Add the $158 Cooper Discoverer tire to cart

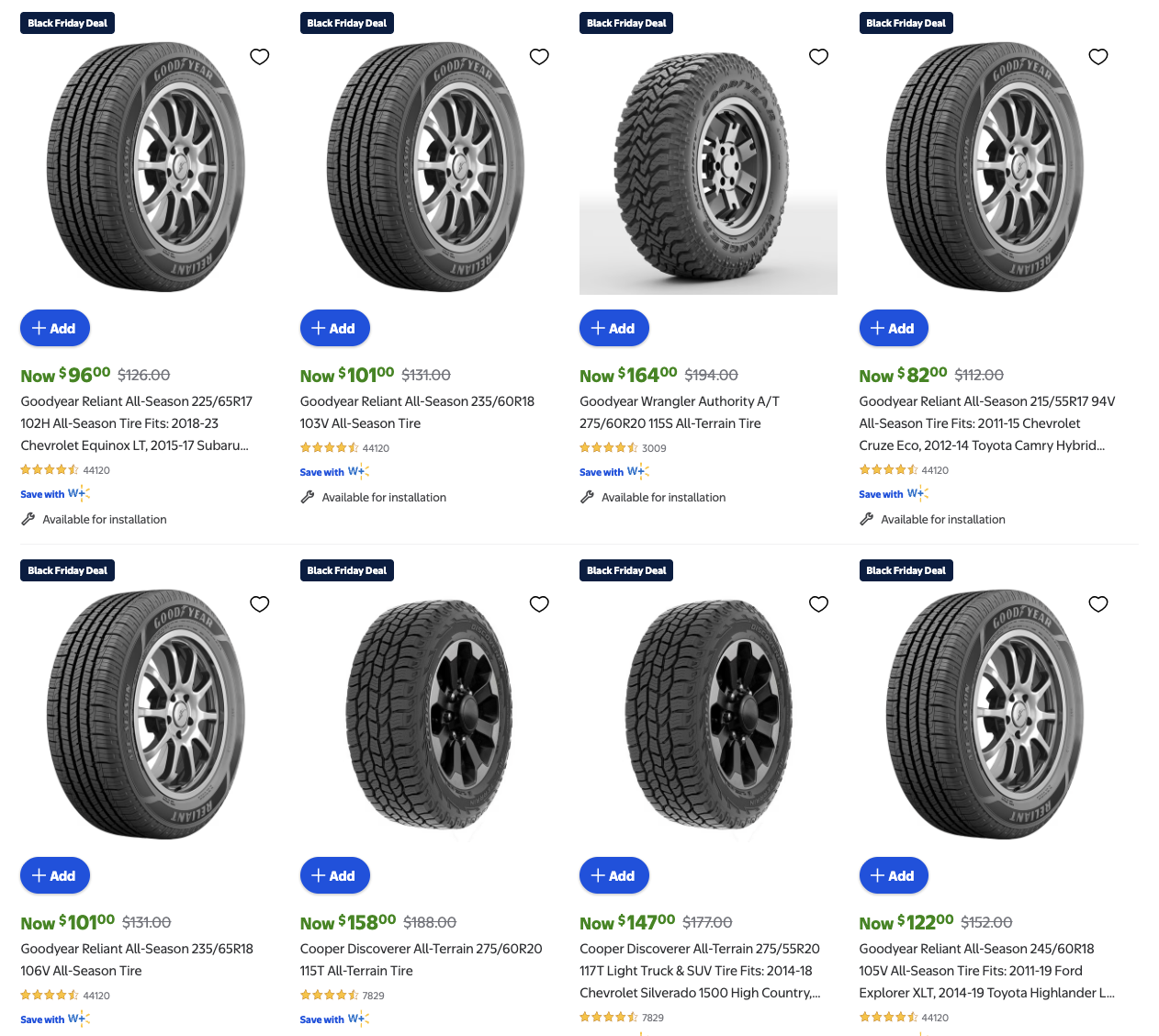point(334,876)
